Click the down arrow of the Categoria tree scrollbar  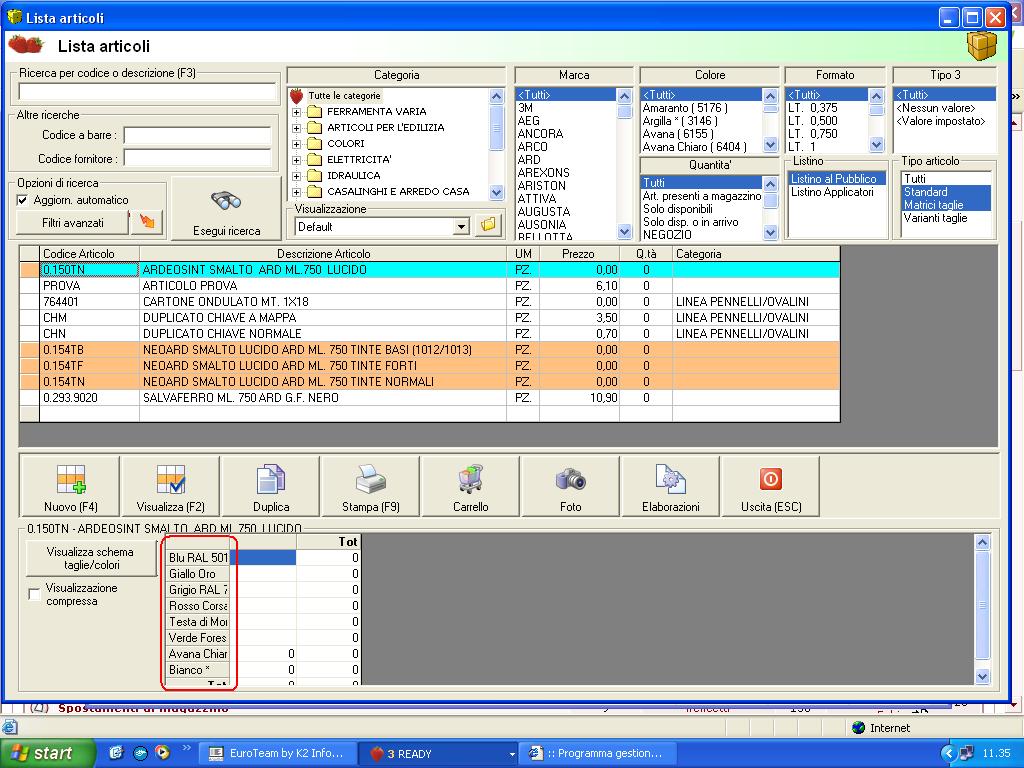496,193
